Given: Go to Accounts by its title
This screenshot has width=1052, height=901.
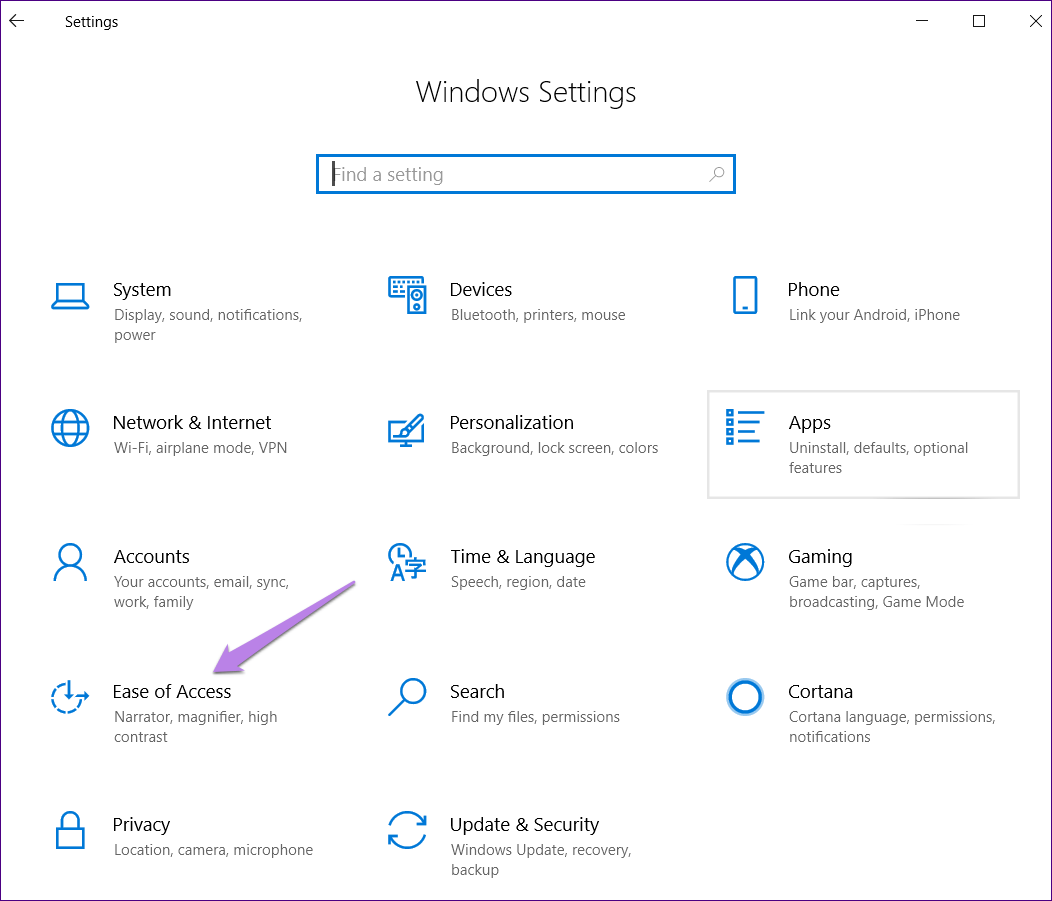Looking at the screenshot, I should [x=152, y=556].
